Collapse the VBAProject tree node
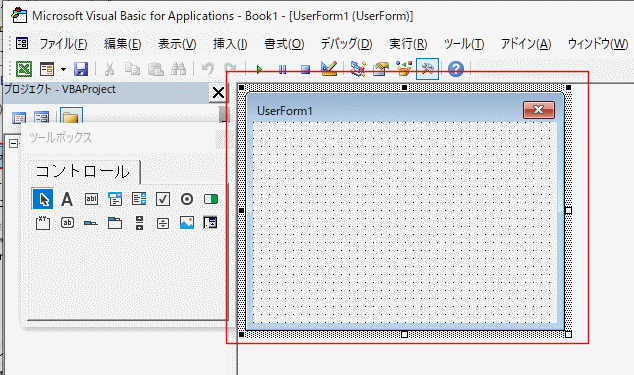The width and height of the screenshot is (634, 375). (x=13, y=144)
